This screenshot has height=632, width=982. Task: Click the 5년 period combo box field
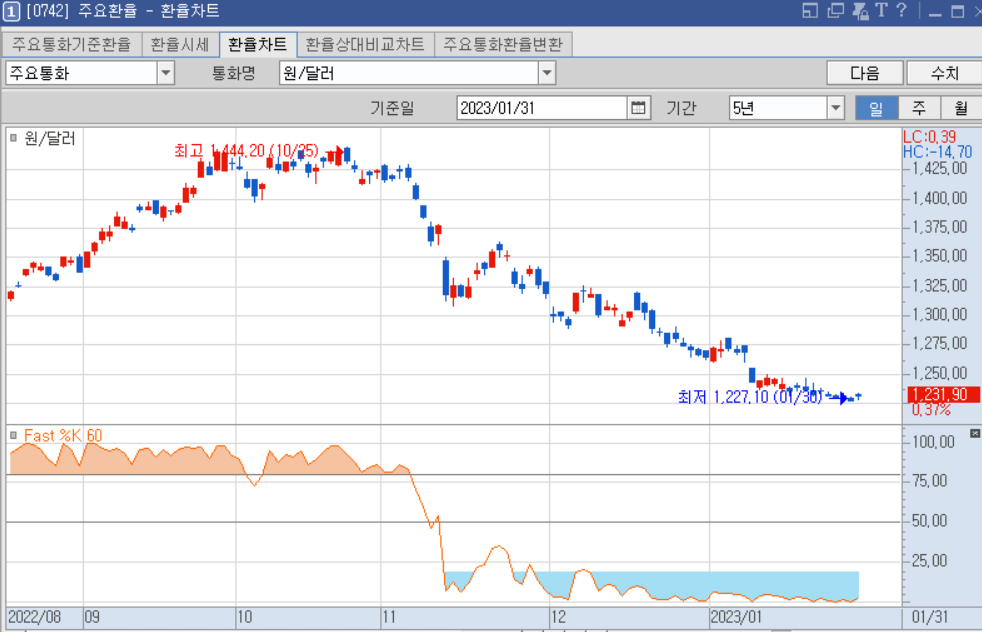[x=787, y=108]
